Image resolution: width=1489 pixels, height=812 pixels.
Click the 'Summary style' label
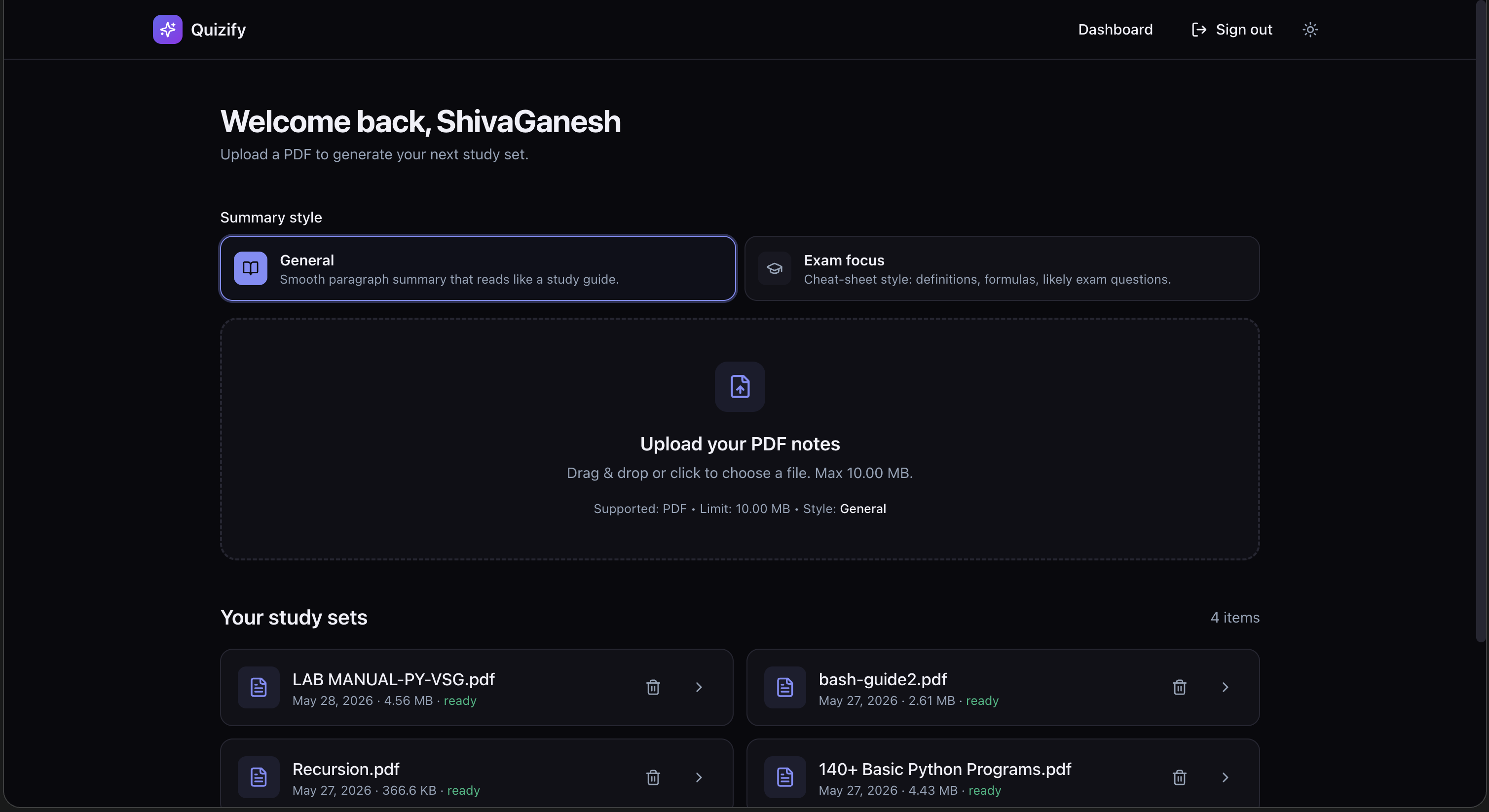point(271,217)
